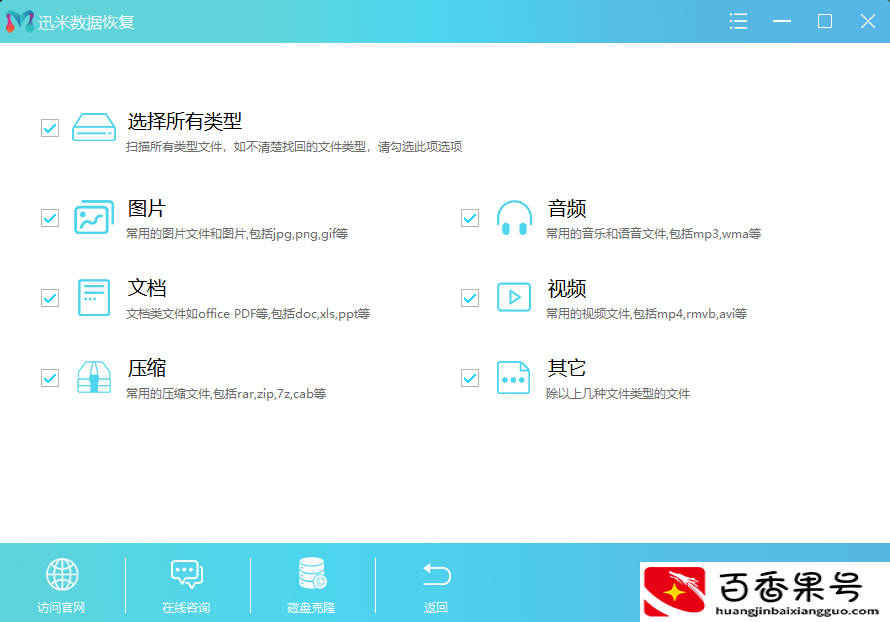Click the 压缩 heading text
Screen dimensions: 890x622
point(146,368)
